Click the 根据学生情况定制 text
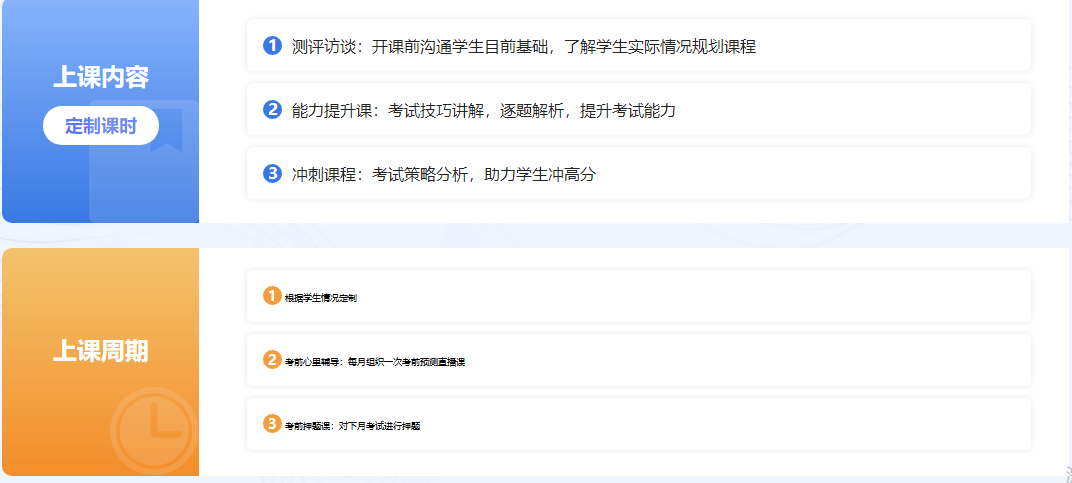Screen dimensions: 1072x483 point(320,298)
